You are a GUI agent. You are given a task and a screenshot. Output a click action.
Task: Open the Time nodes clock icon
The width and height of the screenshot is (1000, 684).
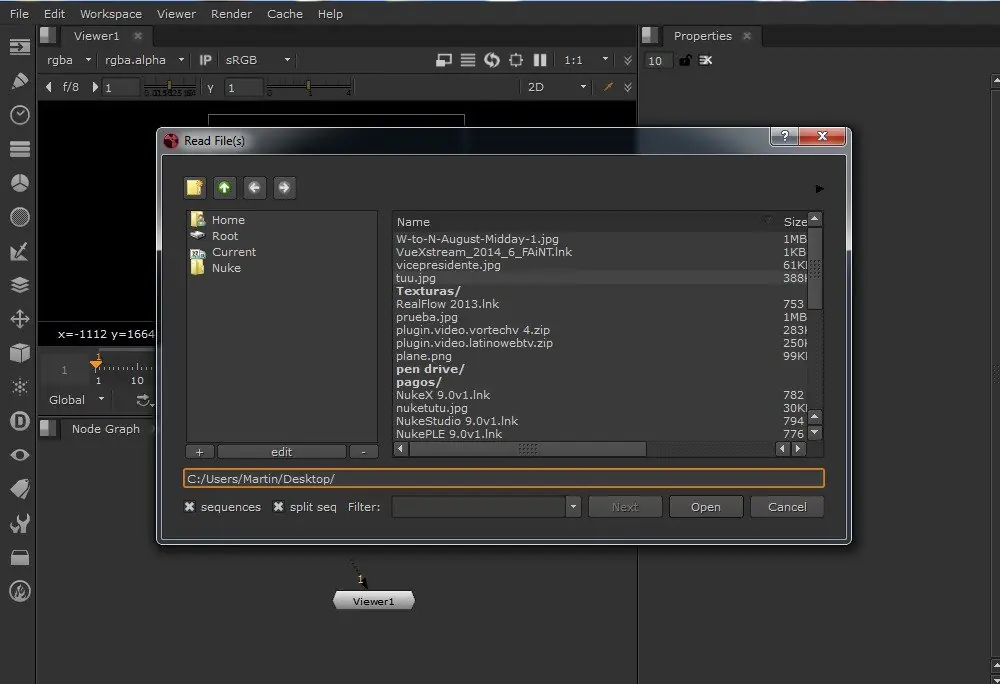[20, 115]
